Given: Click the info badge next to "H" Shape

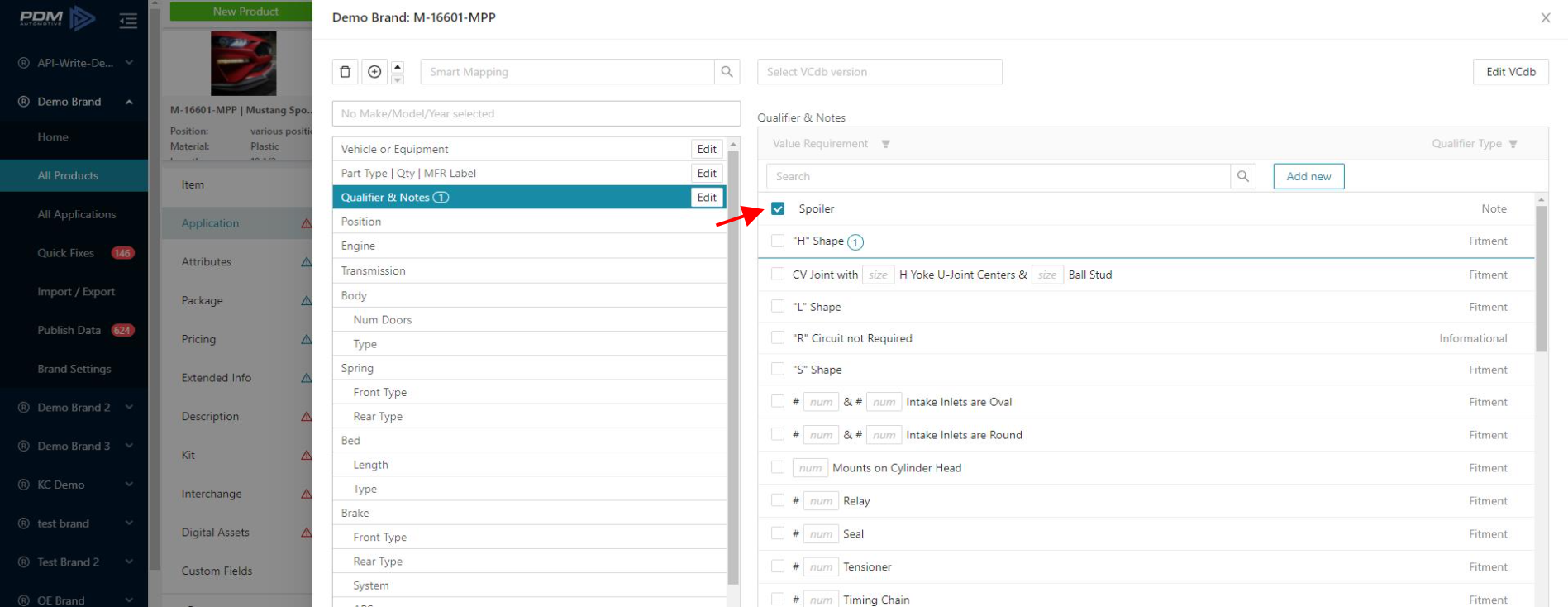Looking at the screenshot, I should [855, 242].
